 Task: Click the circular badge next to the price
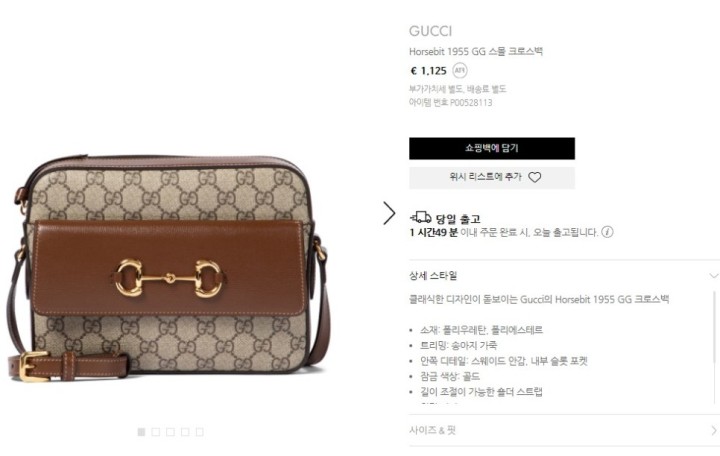(x=460, y=70)
